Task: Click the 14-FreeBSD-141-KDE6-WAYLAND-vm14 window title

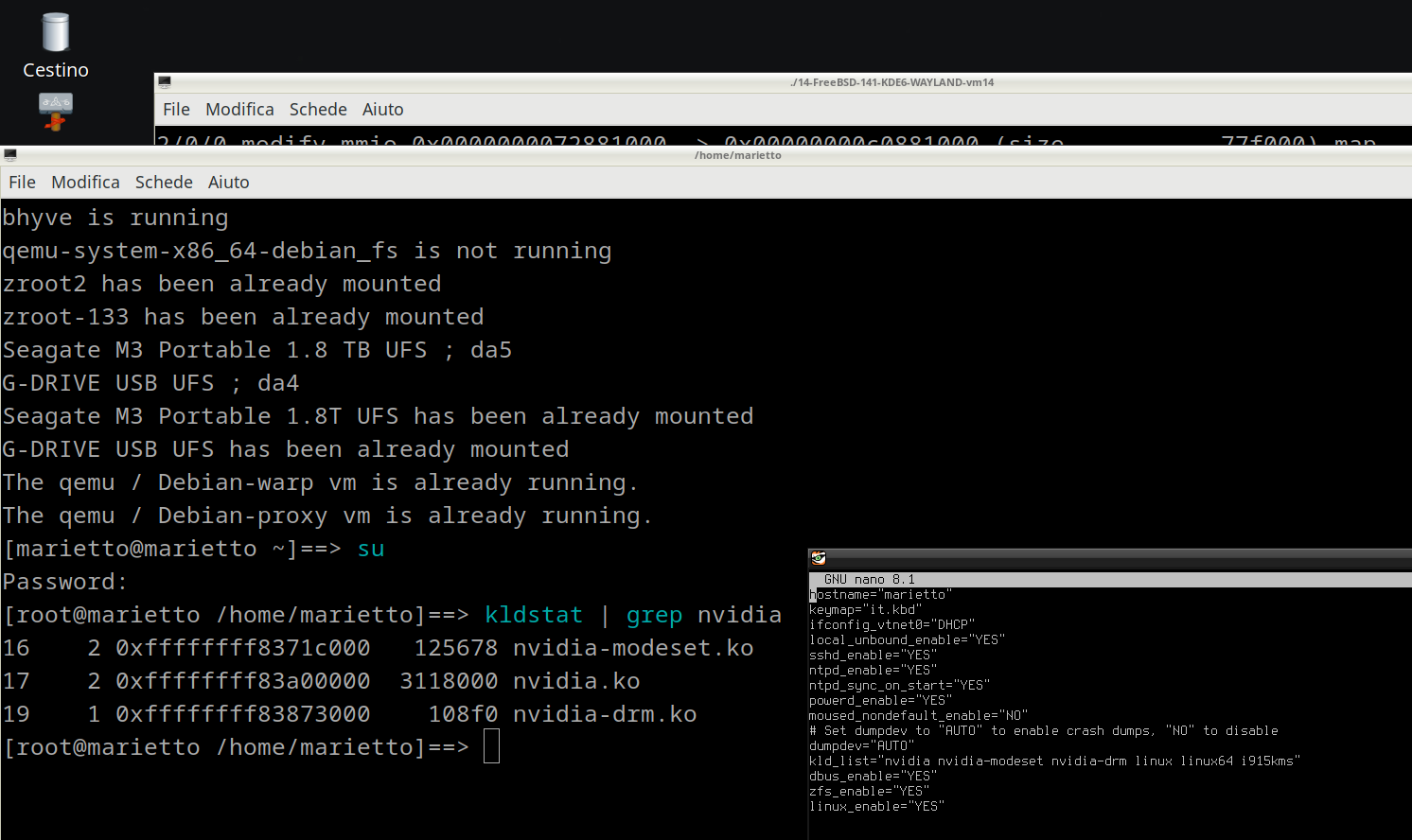Action: (892, 82)
